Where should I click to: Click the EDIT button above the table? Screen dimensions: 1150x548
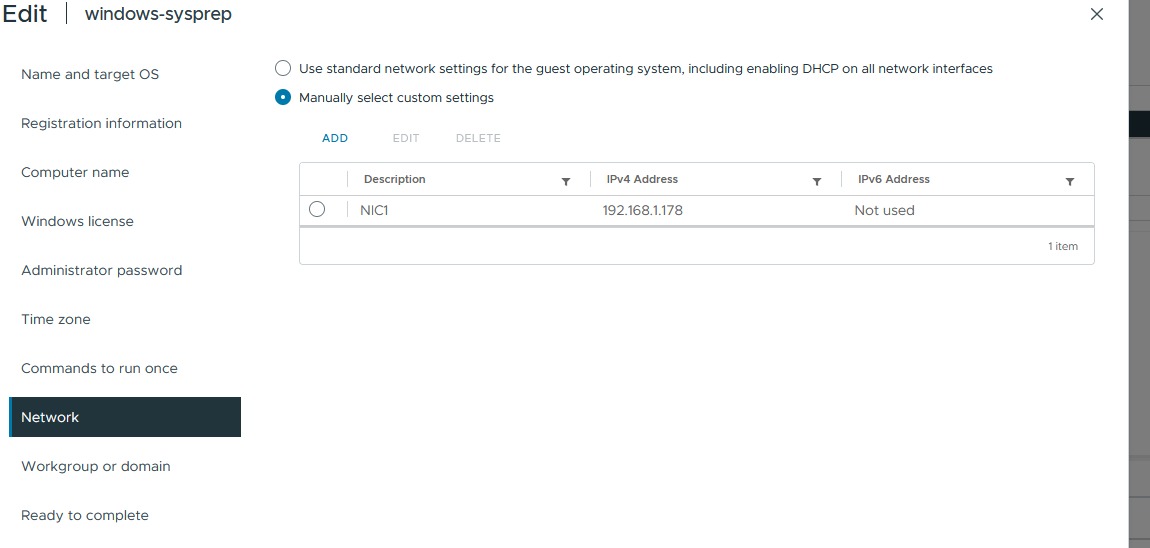406,138
